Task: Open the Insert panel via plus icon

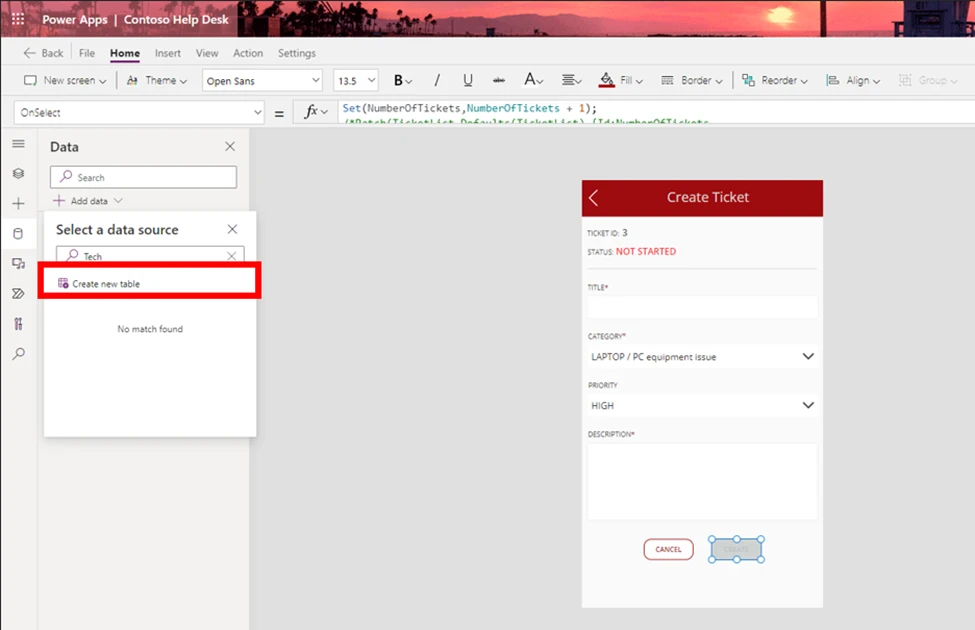Action: click(x=17, y=203)
